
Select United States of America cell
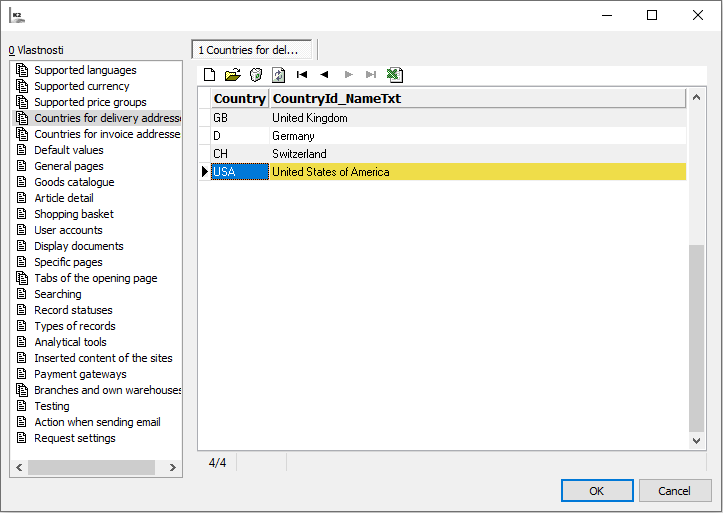pos(478,171)
